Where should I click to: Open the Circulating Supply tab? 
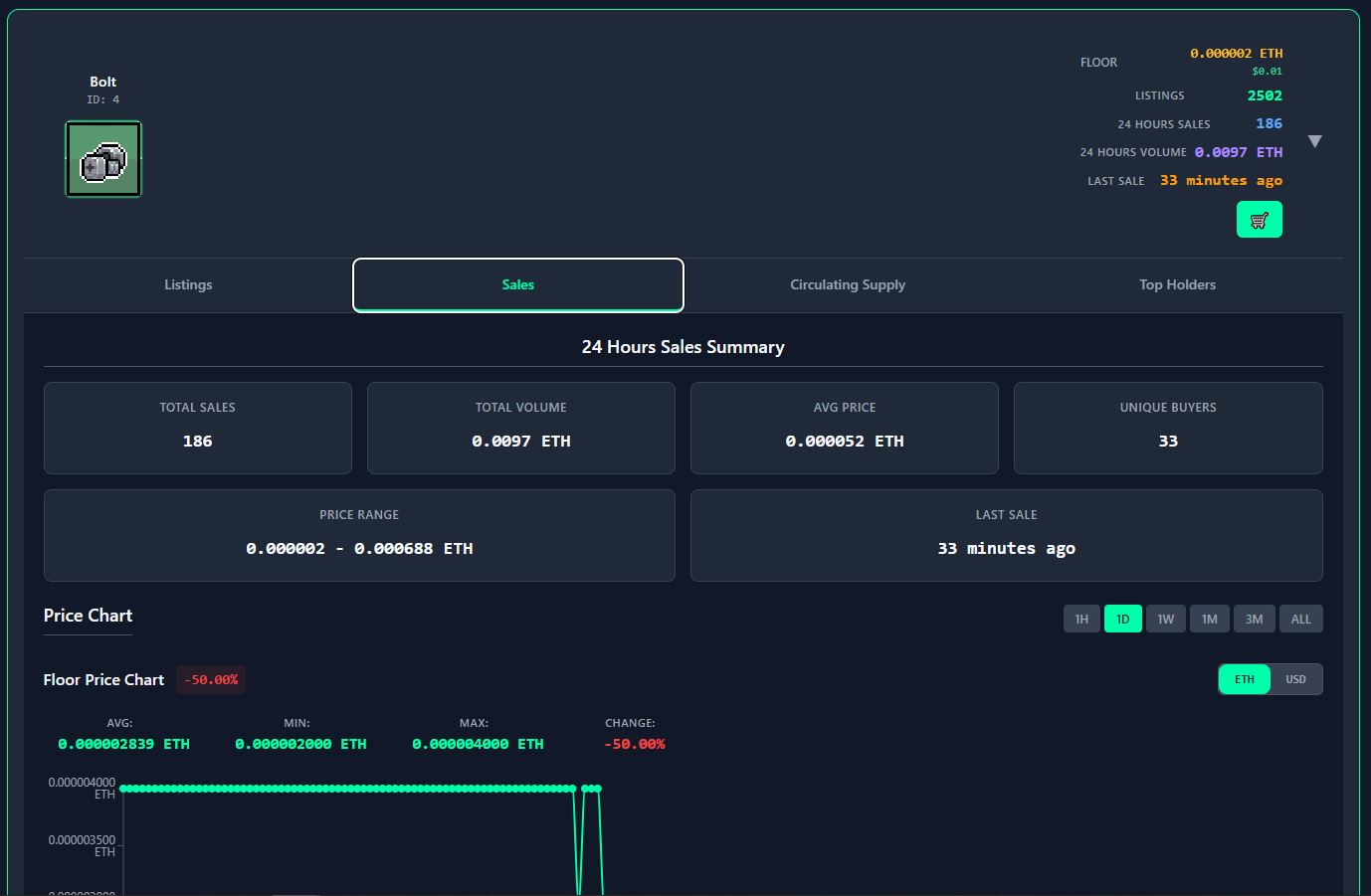pos(847,284)
